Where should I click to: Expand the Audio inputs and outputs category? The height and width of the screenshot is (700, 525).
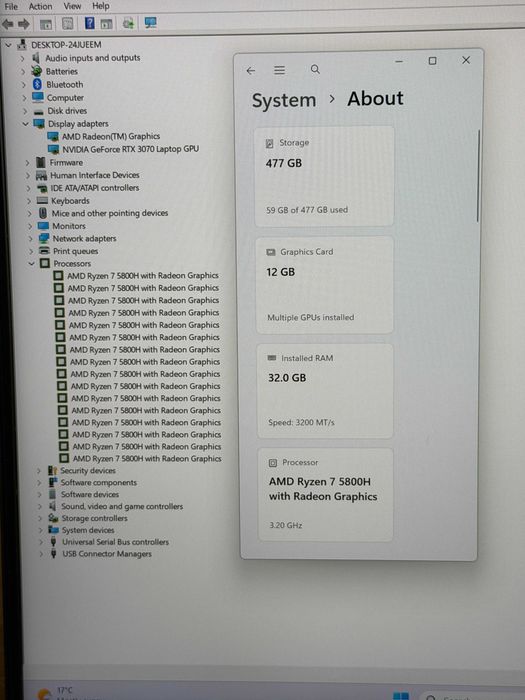pos(22,58)
